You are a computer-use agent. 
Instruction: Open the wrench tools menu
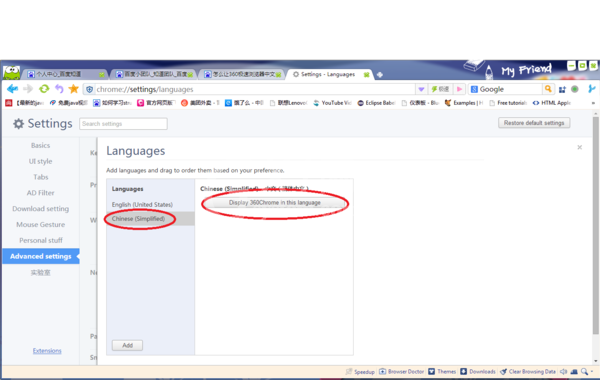pyautogui.click(x=592, y=89)
